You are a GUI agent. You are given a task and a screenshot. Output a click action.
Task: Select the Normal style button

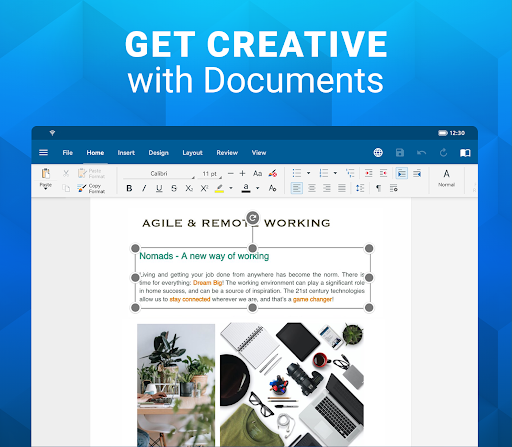446,178
